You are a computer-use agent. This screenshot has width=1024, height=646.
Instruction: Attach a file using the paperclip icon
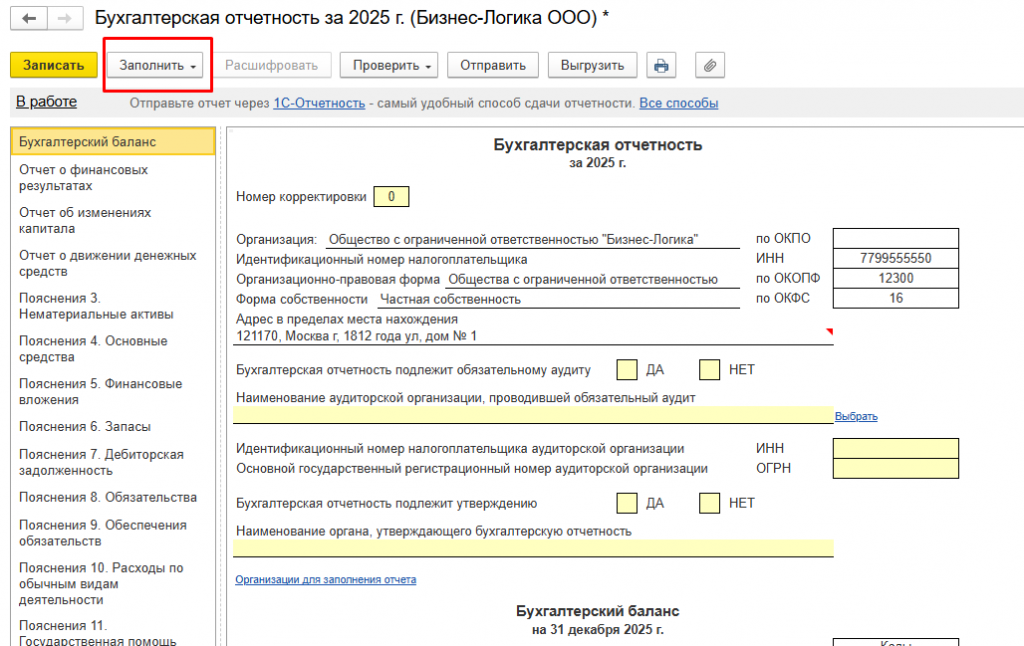tap(710, 65)
